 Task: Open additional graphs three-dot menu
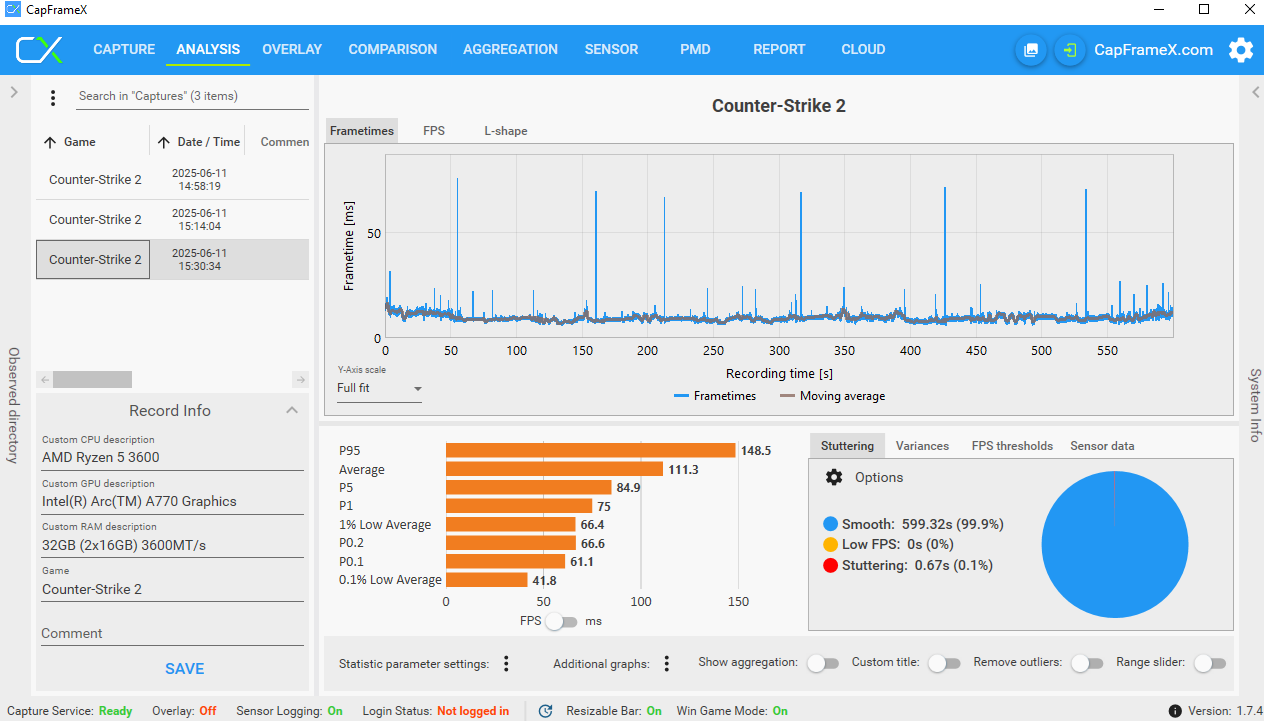(x=667, y=664)
